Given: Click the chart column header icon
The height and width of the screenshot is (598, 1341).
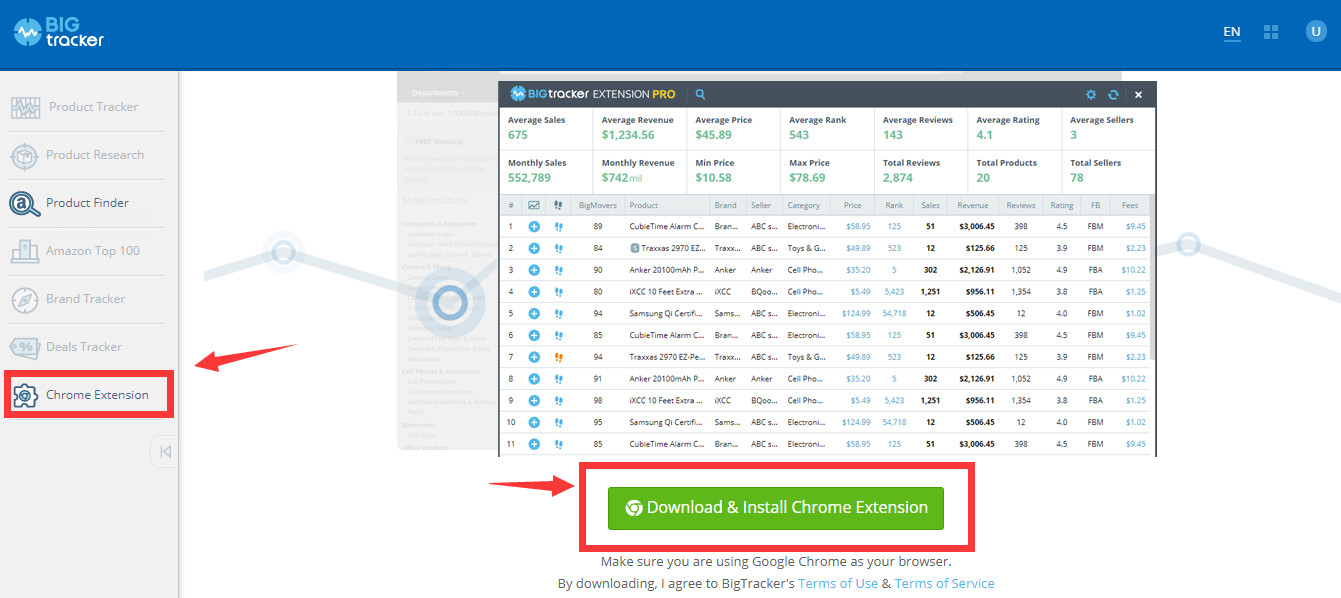Looking at the screenshot, I should (x=534, y=205).
